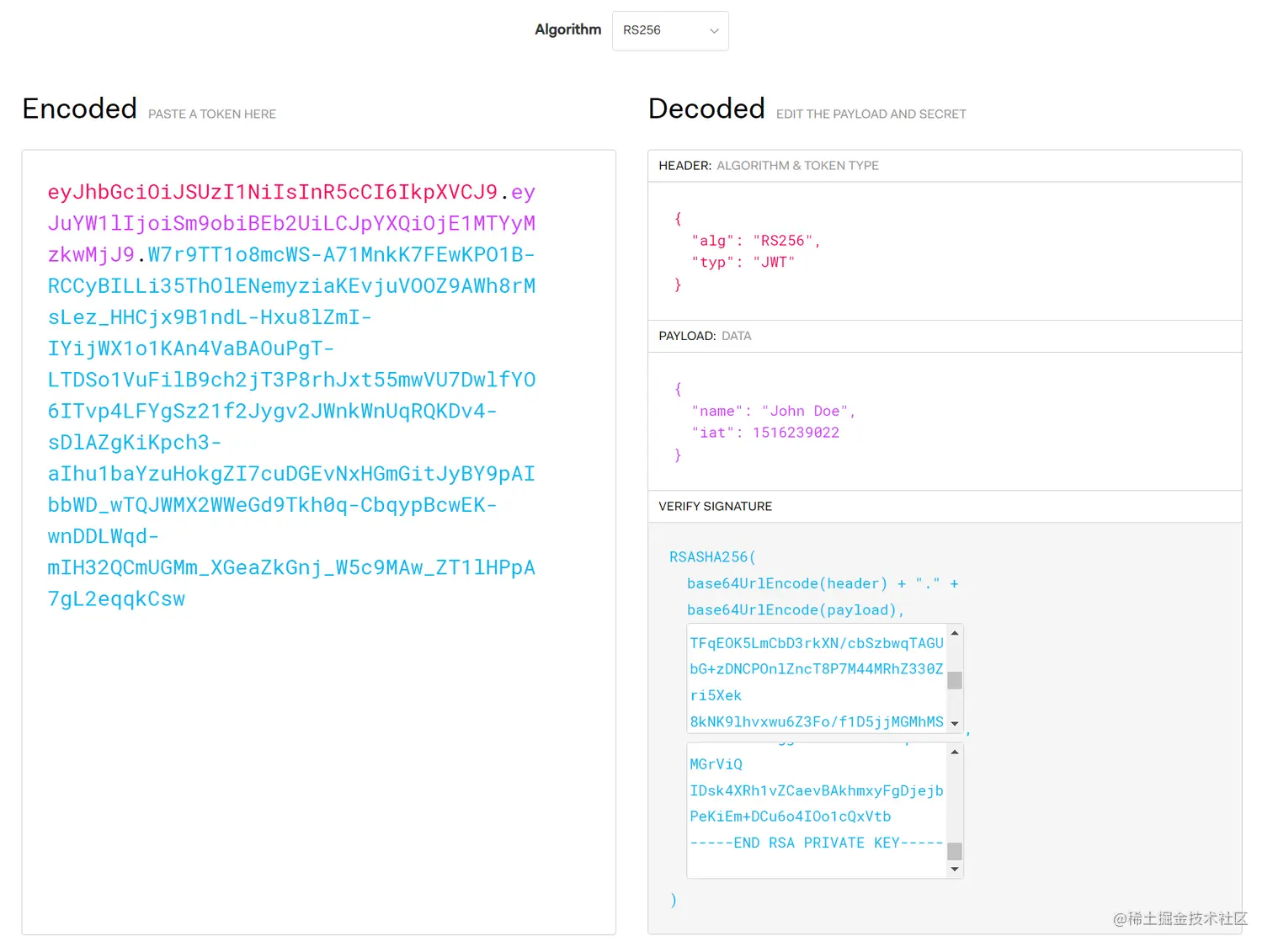The image size is (1273, 952).
Task: Click the payload JSON editor with "John Doe"
Action: pyautogui.click(x=945, y=422)
